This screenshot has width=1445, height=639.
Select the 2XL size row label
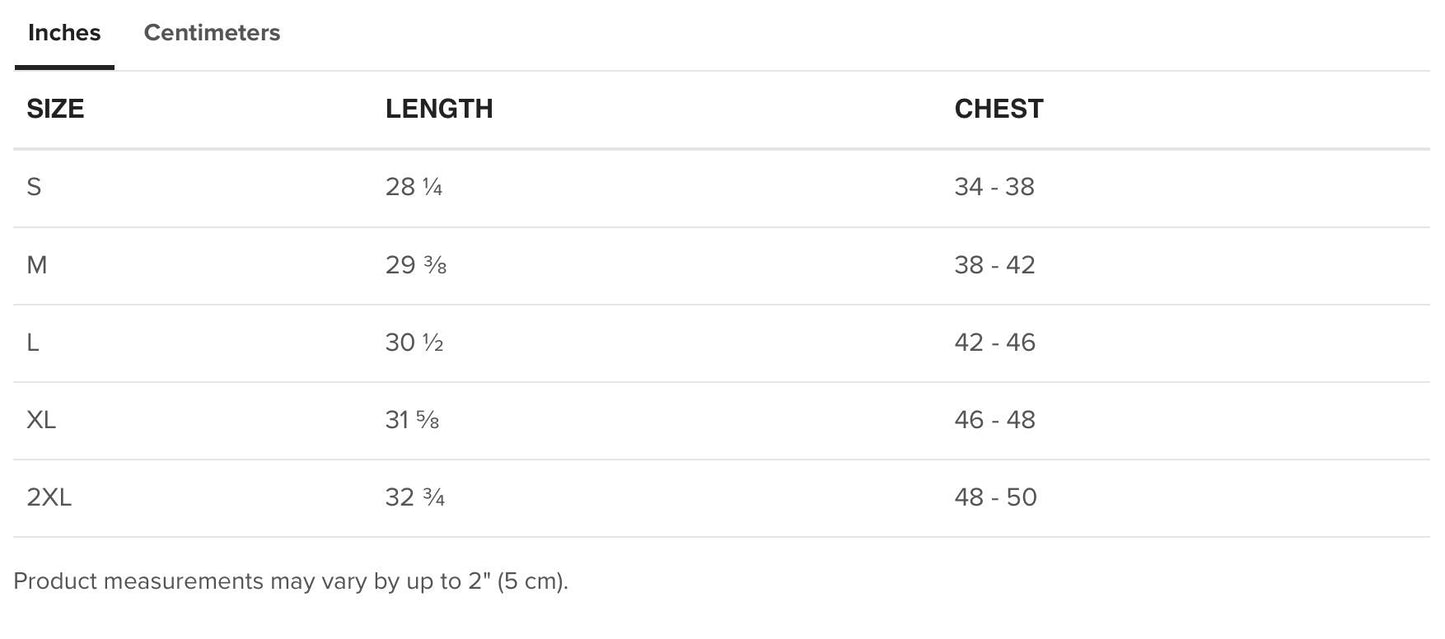coord(49,497)
